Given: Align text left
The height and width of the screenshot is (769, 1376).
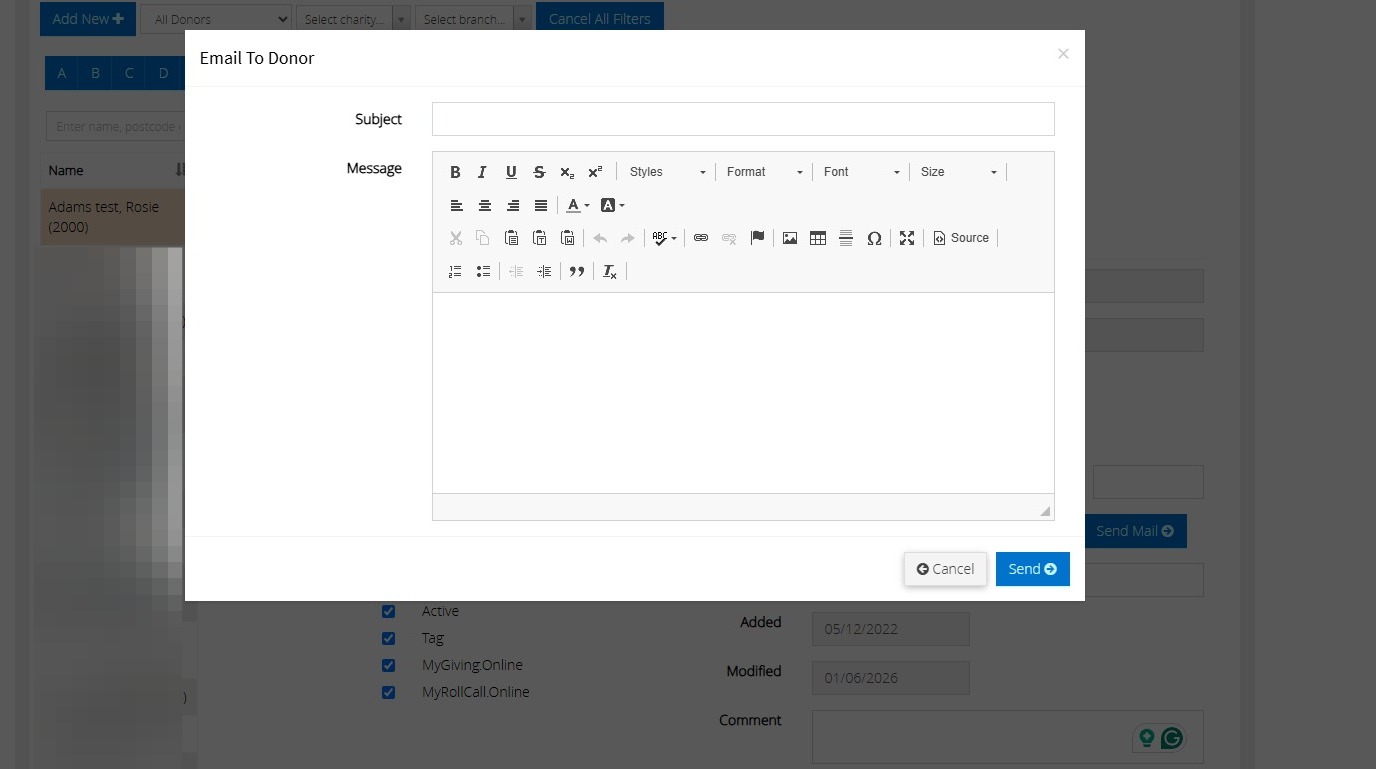Looking at the screenshot, I should point(457,205).
